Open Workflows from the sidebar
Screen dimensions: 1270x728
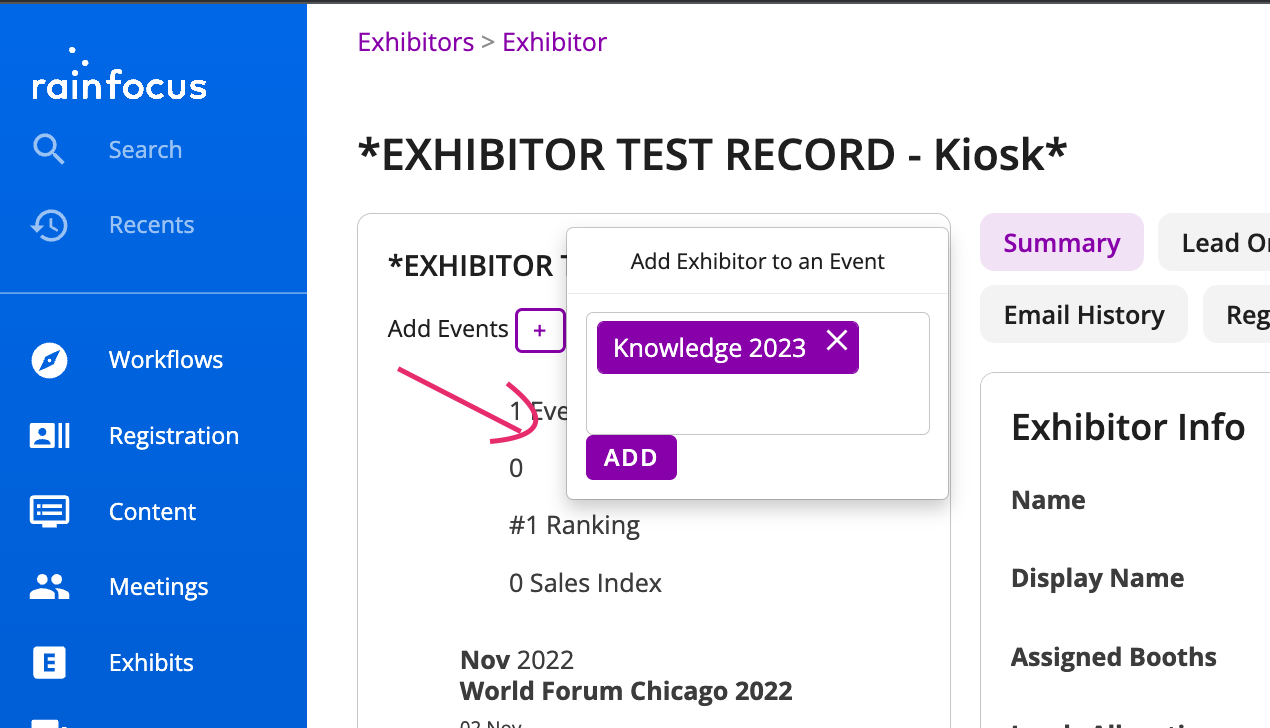pyautogui.click(x=166, y=360)
